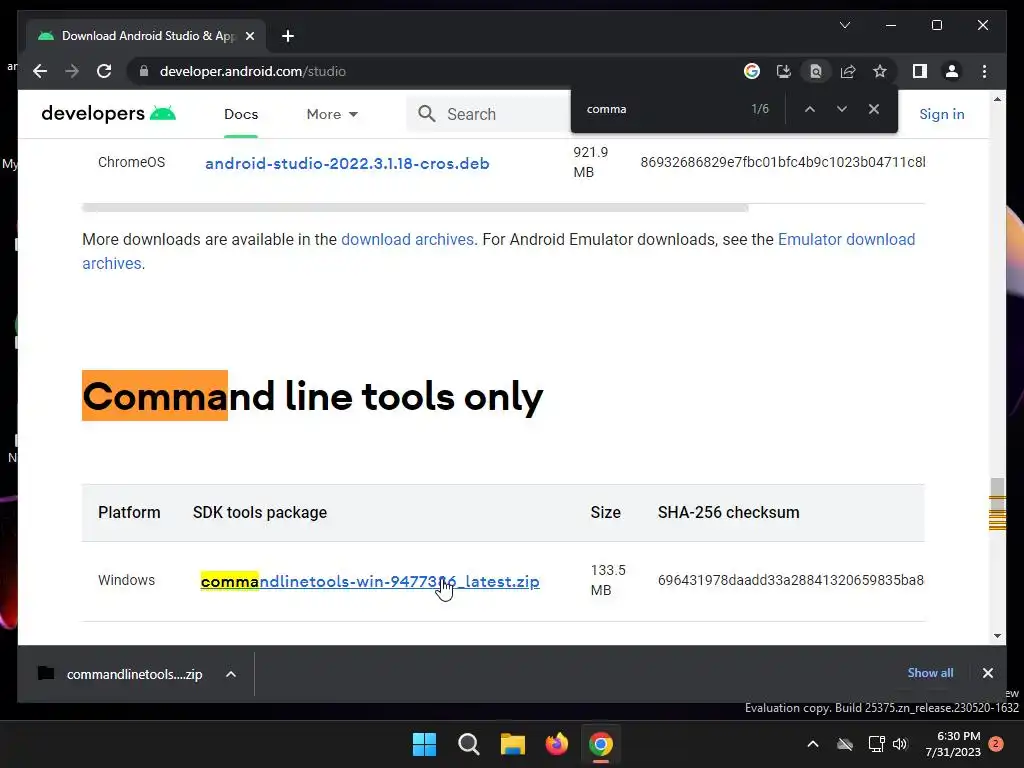Close the Download Android Studio tab
Screen dimensions: 1024x768
point(249,36)
